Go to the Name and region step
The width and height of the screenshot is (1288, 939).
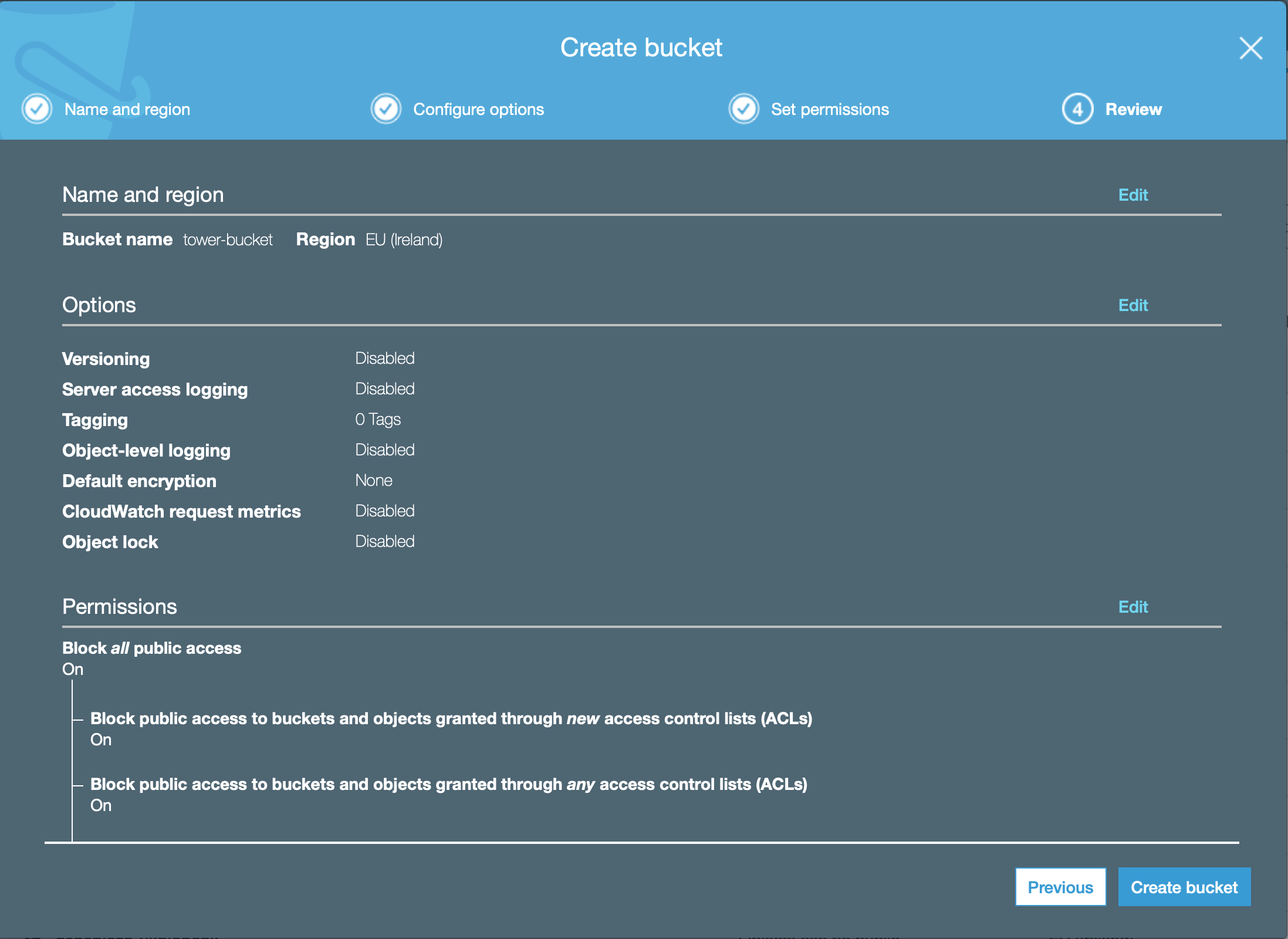pyautogui.click(x=127, y=110)
